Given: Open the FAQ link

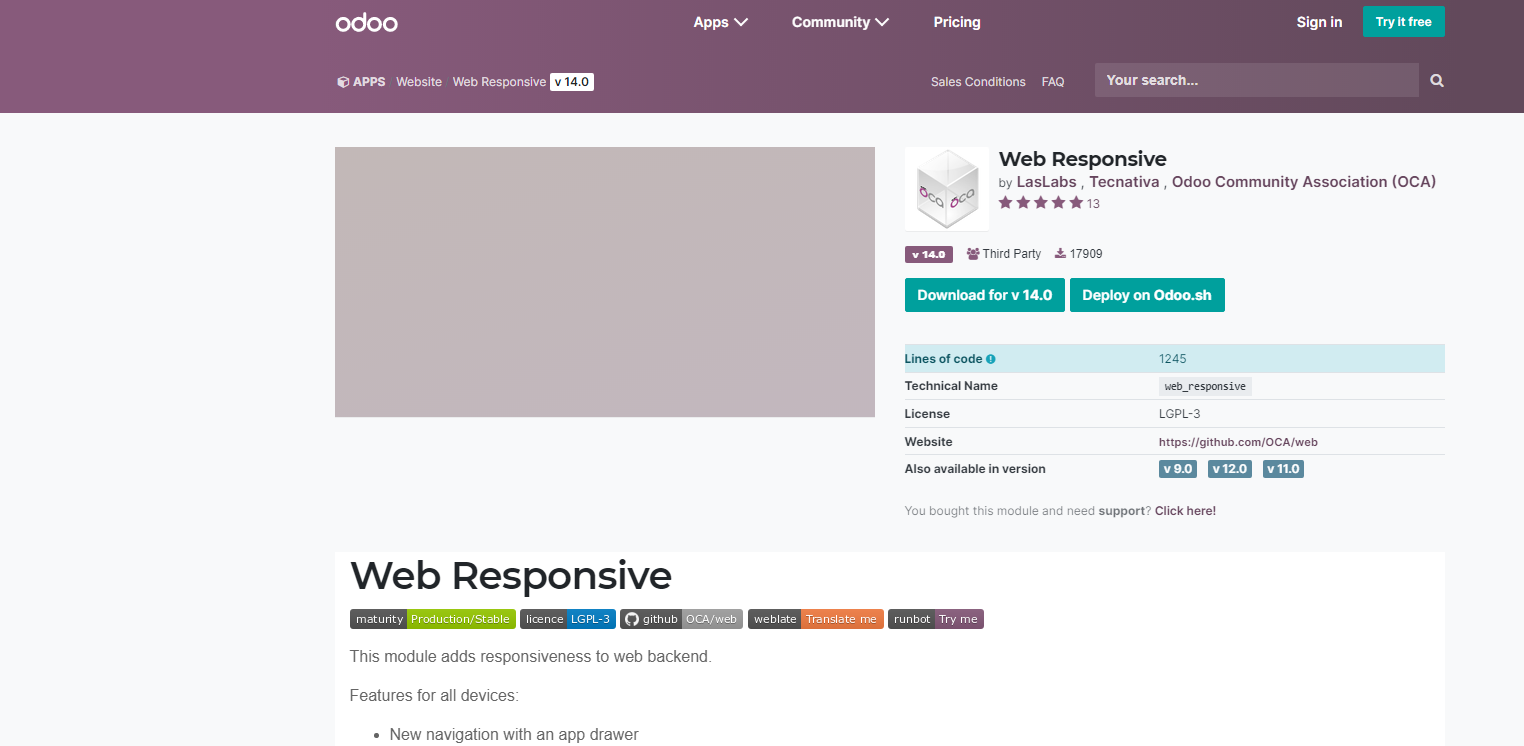Looking at the screenshot, I should [1053, 82].
